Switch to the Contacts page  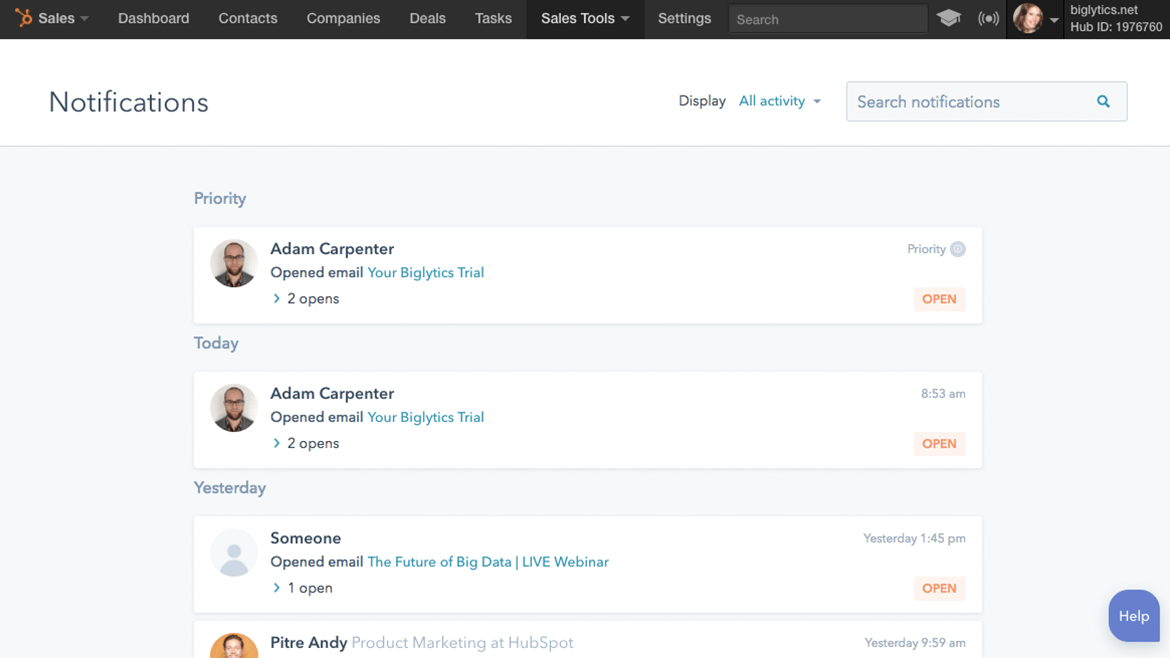pos(247,18)
